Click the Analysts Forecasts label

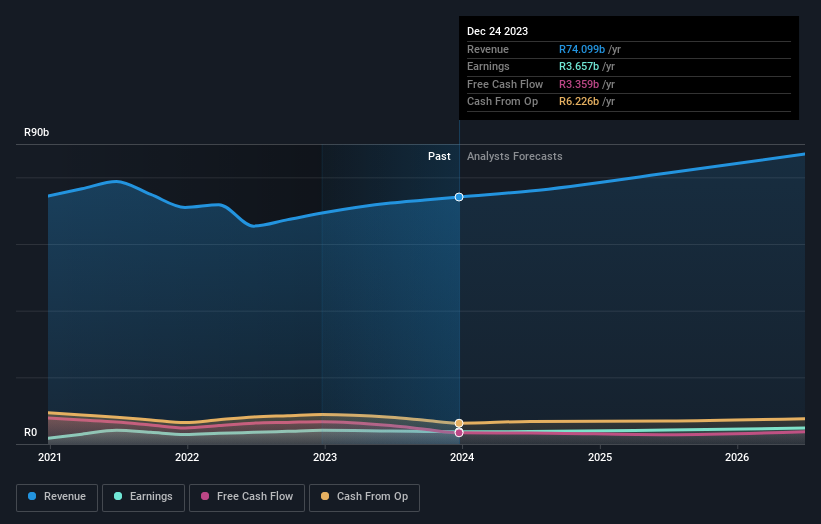(x=515, y=156)
